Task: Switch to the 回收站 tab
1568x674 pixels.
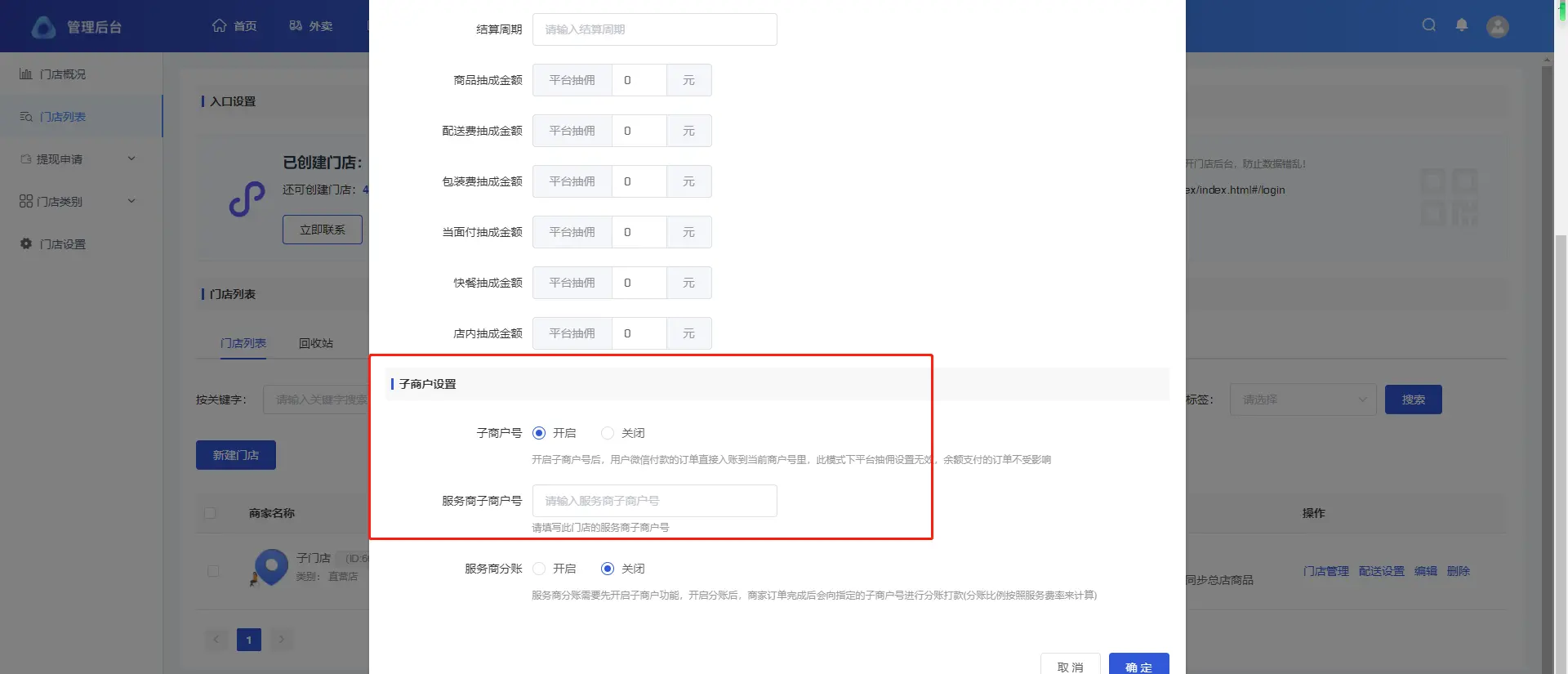Action: coord(316,343)
